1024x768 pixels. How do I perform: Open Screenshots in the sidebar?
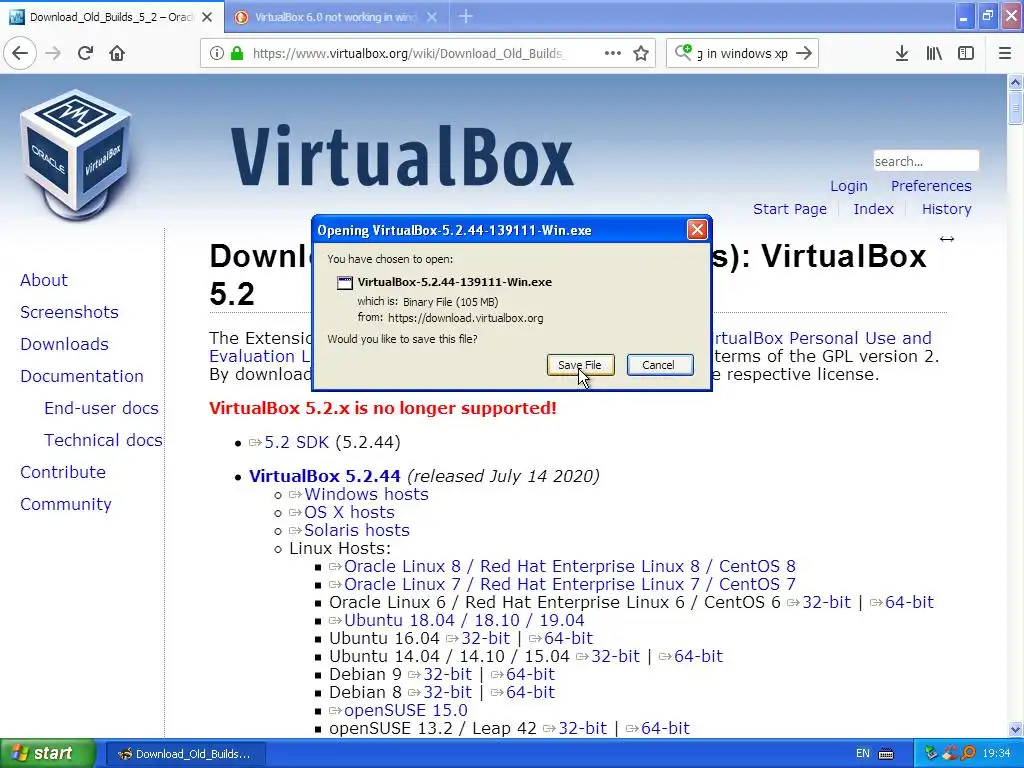[69, 312]
